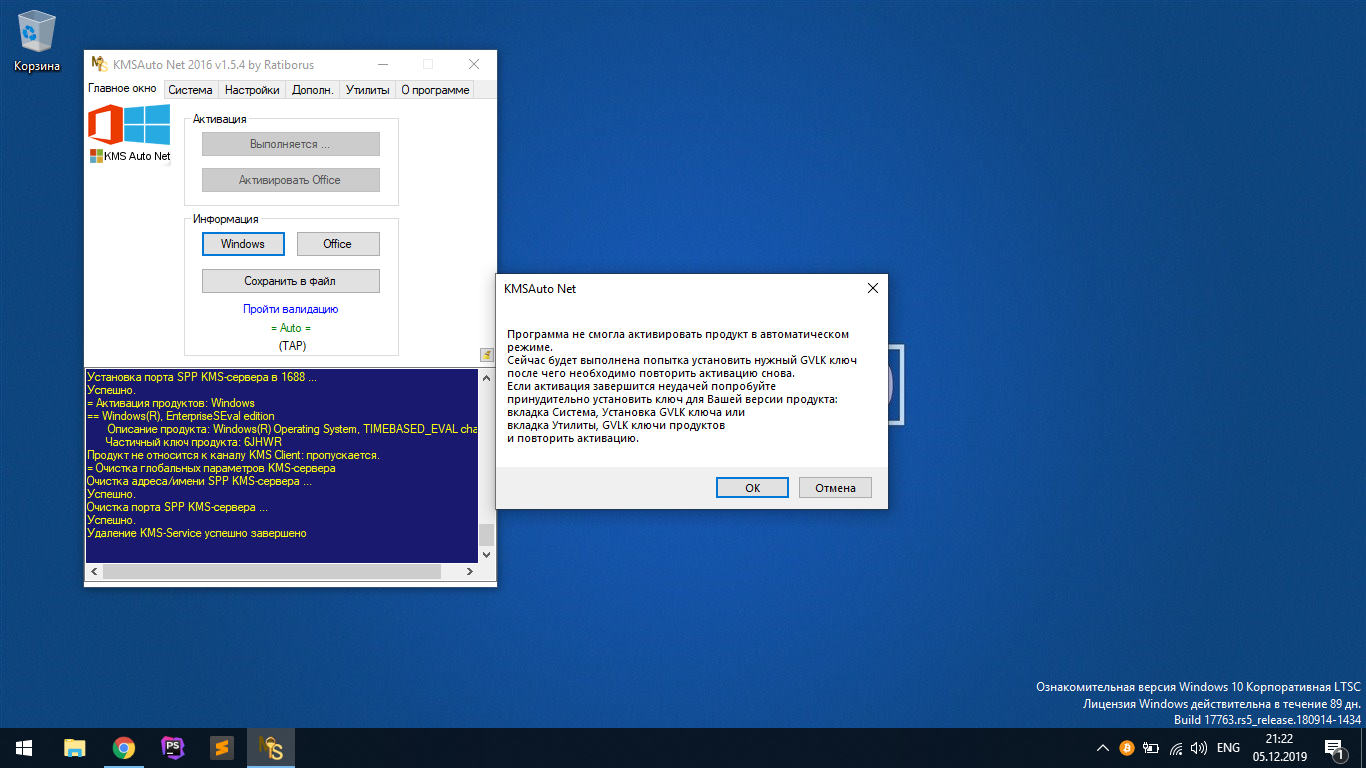Show hidden tray icons chevron
The width and height of the screenshot is (1366, 768).
1102,748
